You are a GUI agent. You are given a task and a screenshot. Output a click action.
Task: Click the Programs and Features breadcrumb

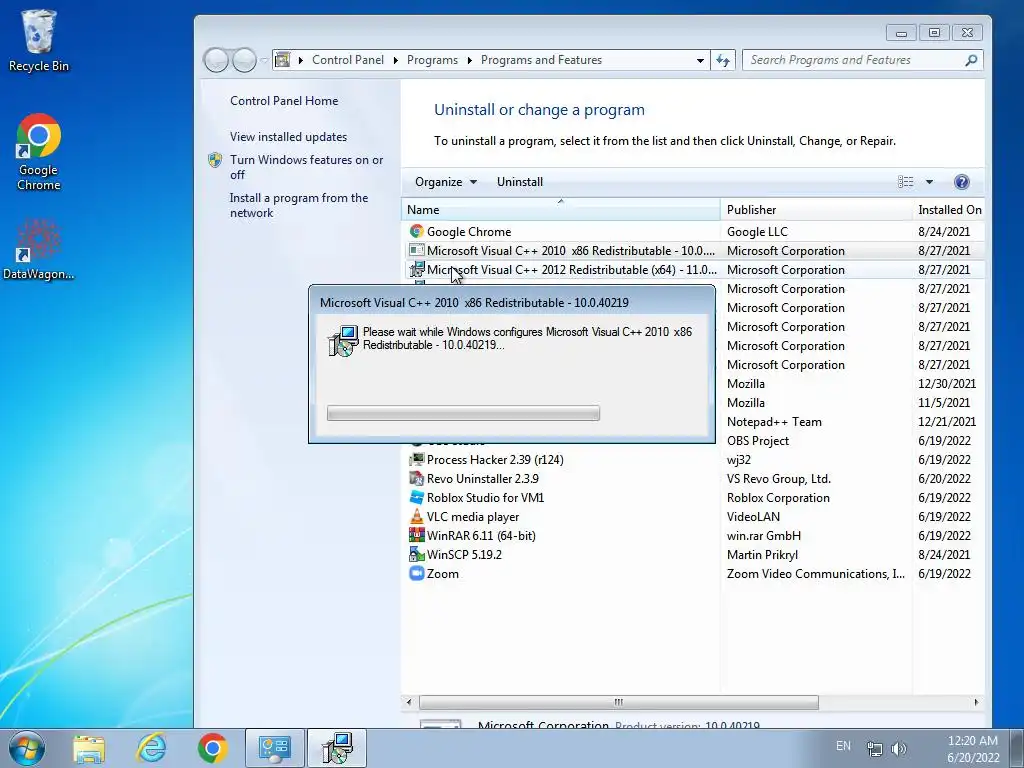[x=541, y=60]
